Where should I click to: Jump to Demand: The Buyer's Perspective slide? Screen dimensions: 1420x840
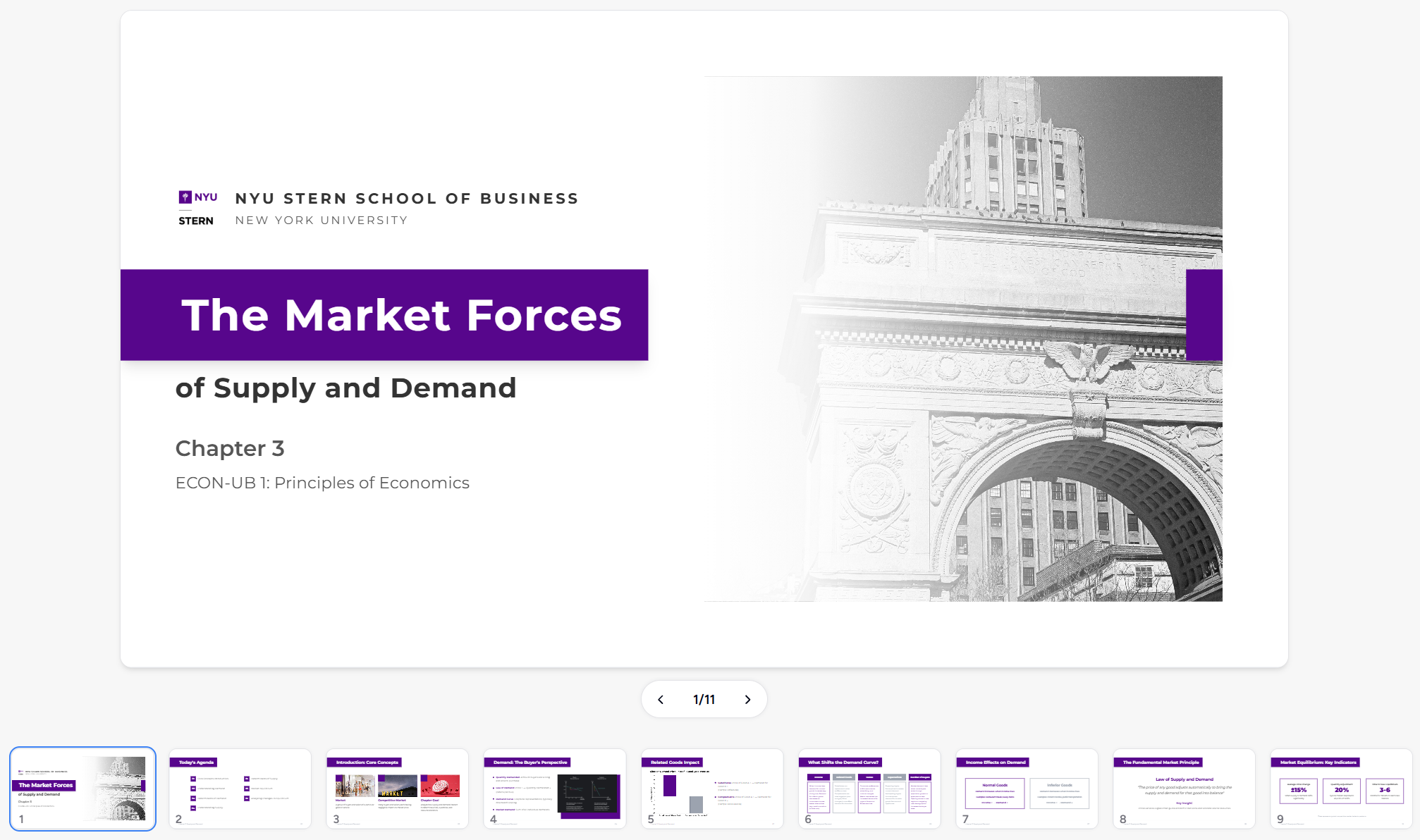[554, 789]
